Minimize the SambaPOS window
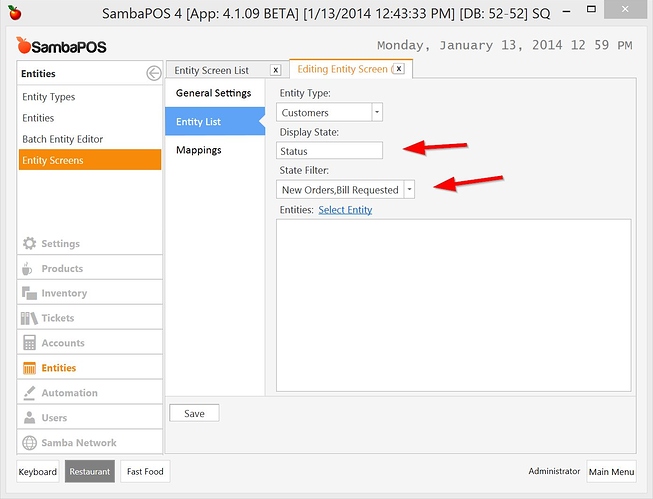 (566, 12)
